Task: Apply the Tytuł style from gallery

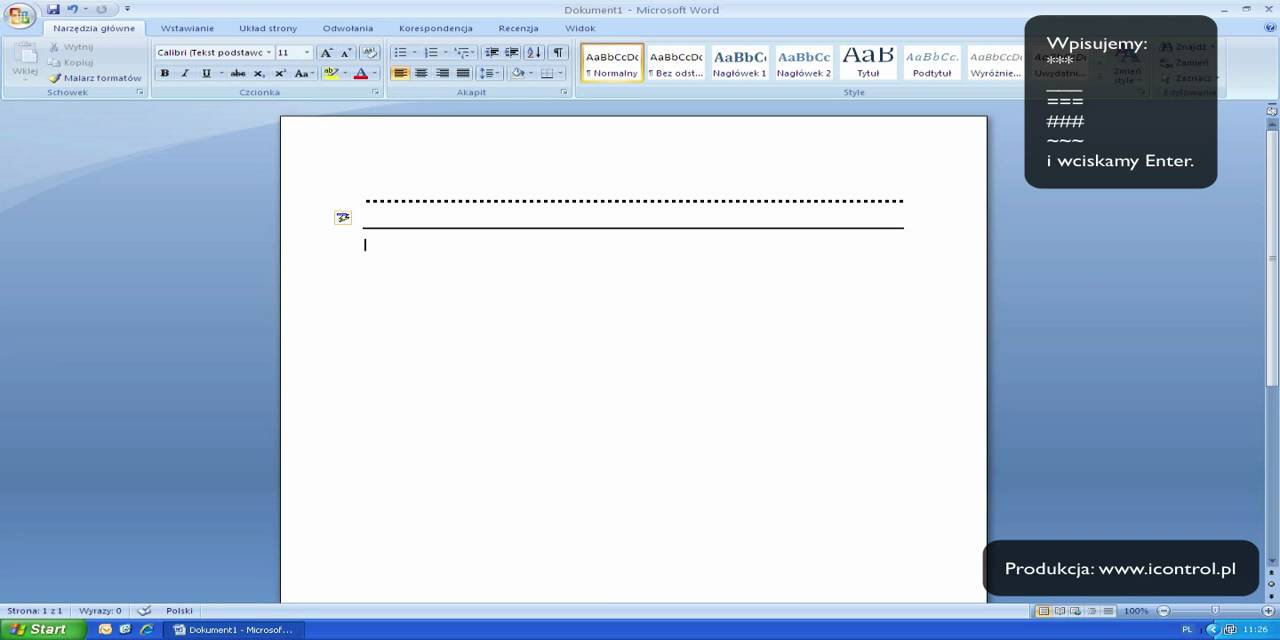Action: point(868,62)
